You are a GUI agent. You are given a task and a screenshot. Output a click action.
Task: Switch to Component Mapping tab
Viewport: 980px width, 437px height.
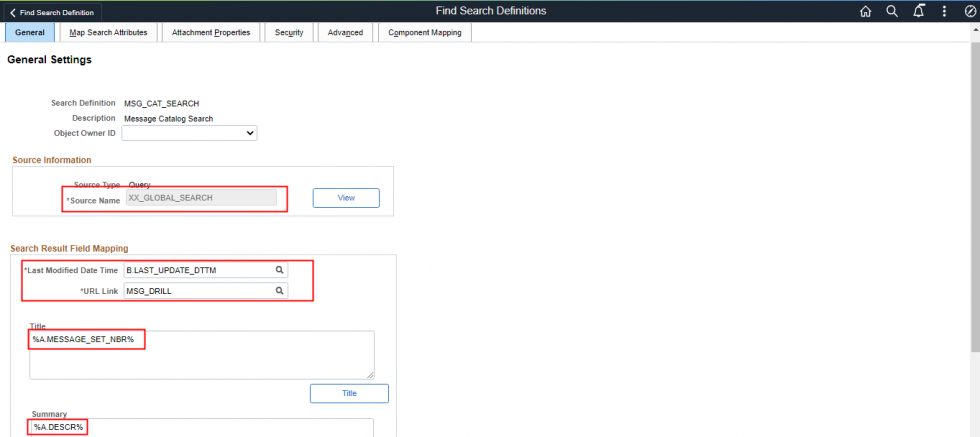(x=424, y=33)
